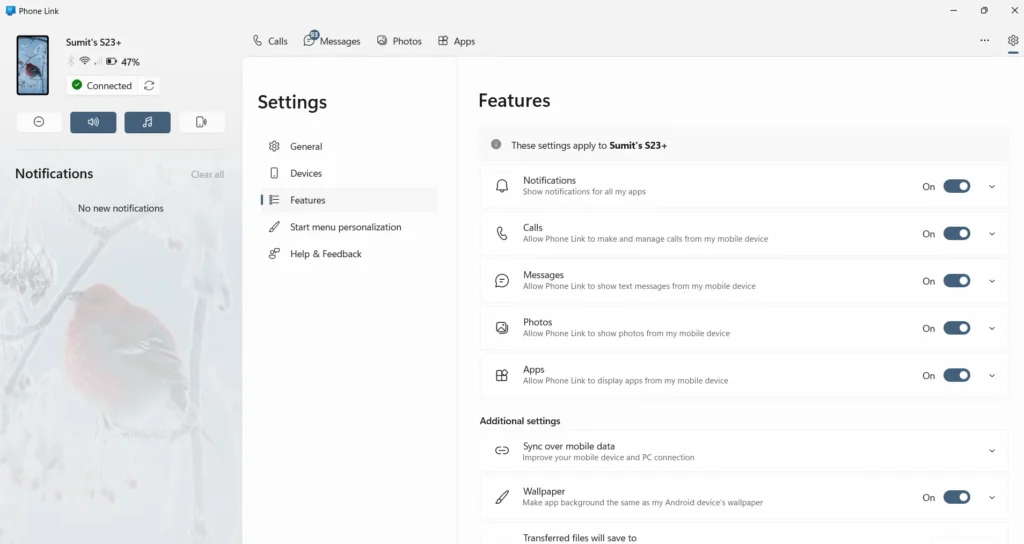
Task: Expand the Apps row chevron
Action: [x=992, y=376]
